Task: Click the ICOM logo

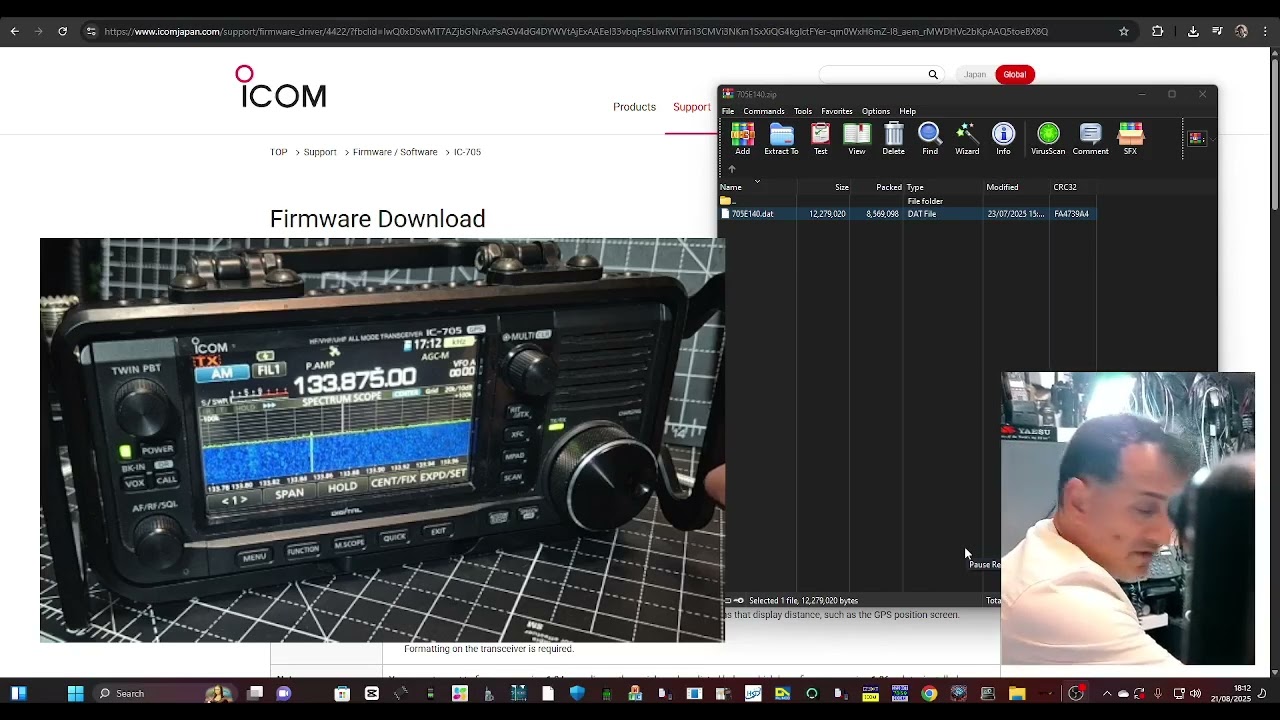Action: pyautogui.click(x=280, y=87)
